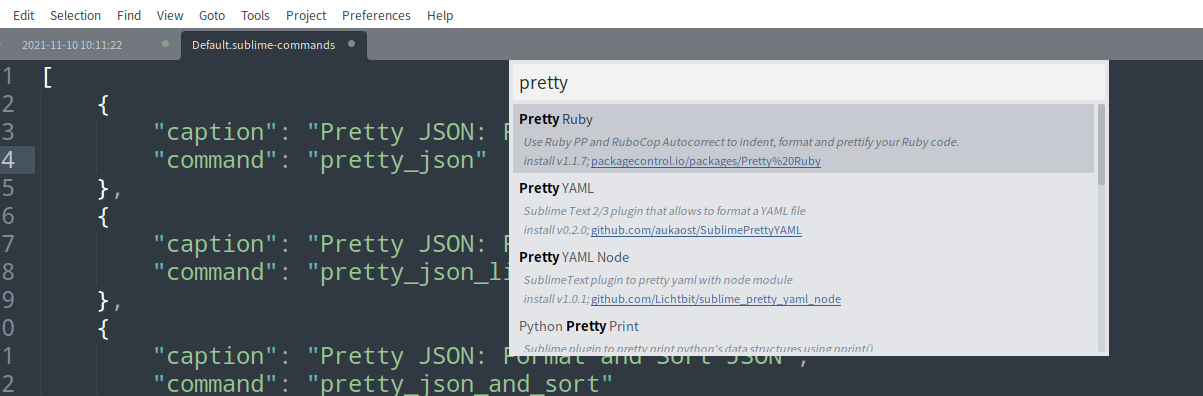
Task: Open the Goto menu
Action: coord(212,15)
